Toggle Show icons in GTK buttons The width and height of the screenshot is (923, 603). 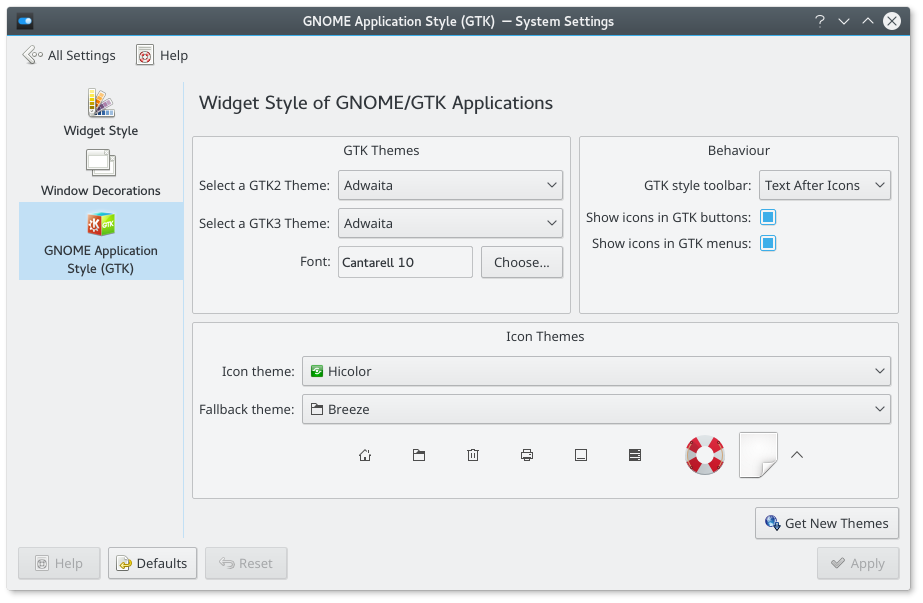pyautogui.click(x=768, y=217)
